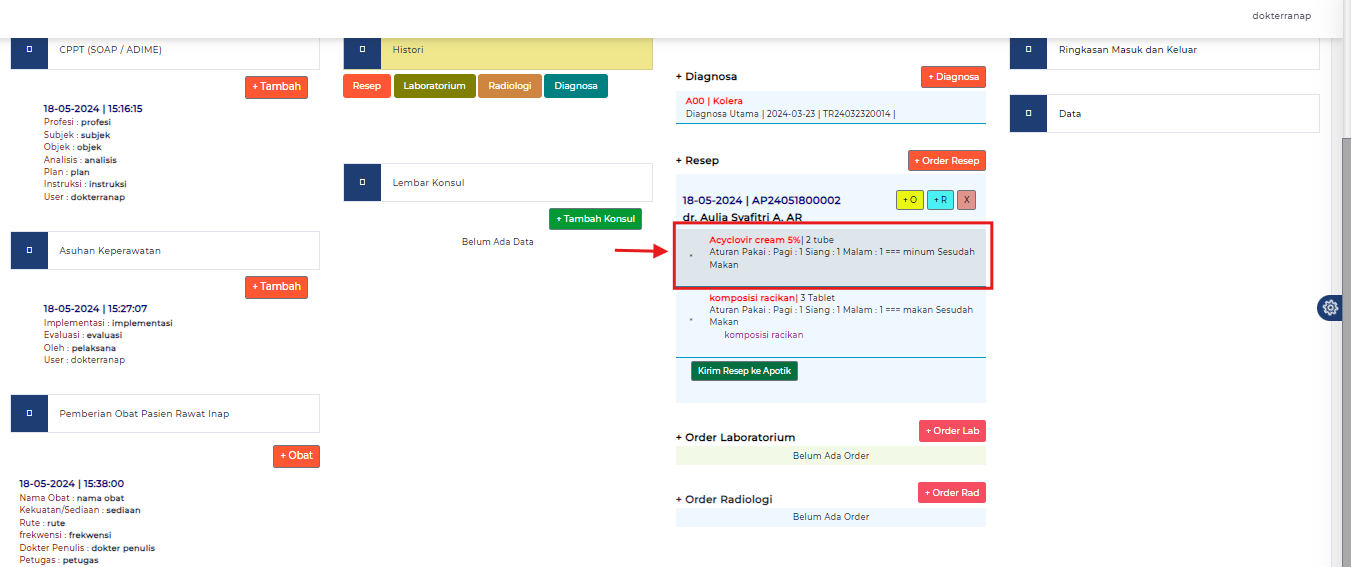Open the Resep history tab
Image resolution: width=1351 pixels, height=567 pixels.
[x=366, y=86]
